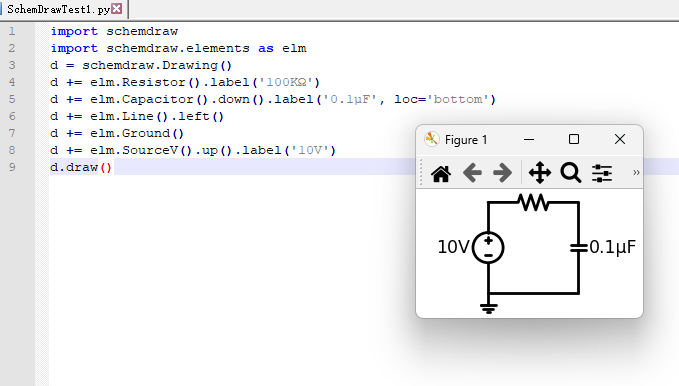
Task: Click the Home reset view icon
Action: (x=441, y=174)
